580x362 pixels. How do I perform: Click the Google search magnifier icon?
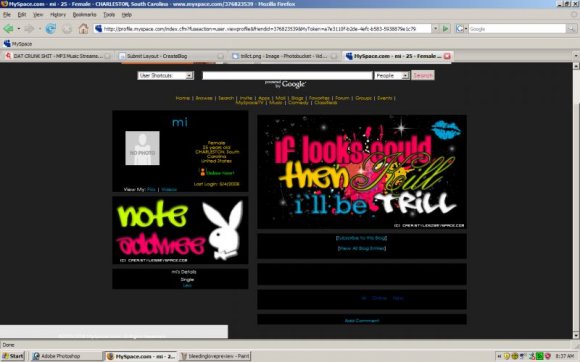point(571,28)
